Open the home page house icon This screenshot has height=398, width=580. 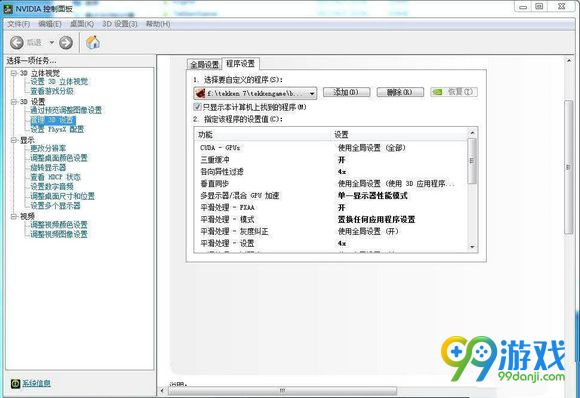(93, 43)
